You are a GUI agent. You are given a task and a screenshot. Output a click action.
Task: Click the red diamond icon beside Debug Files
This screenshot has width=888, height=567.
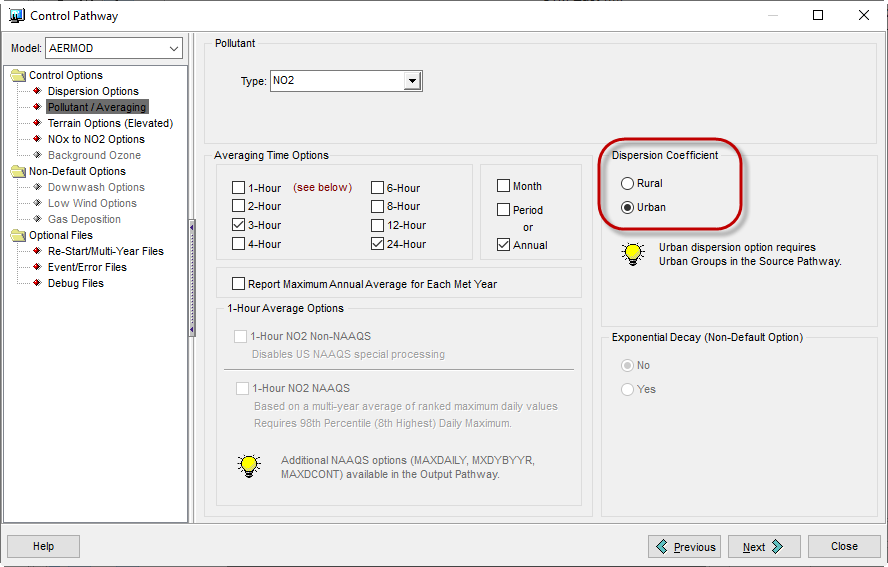coord(37,283)
